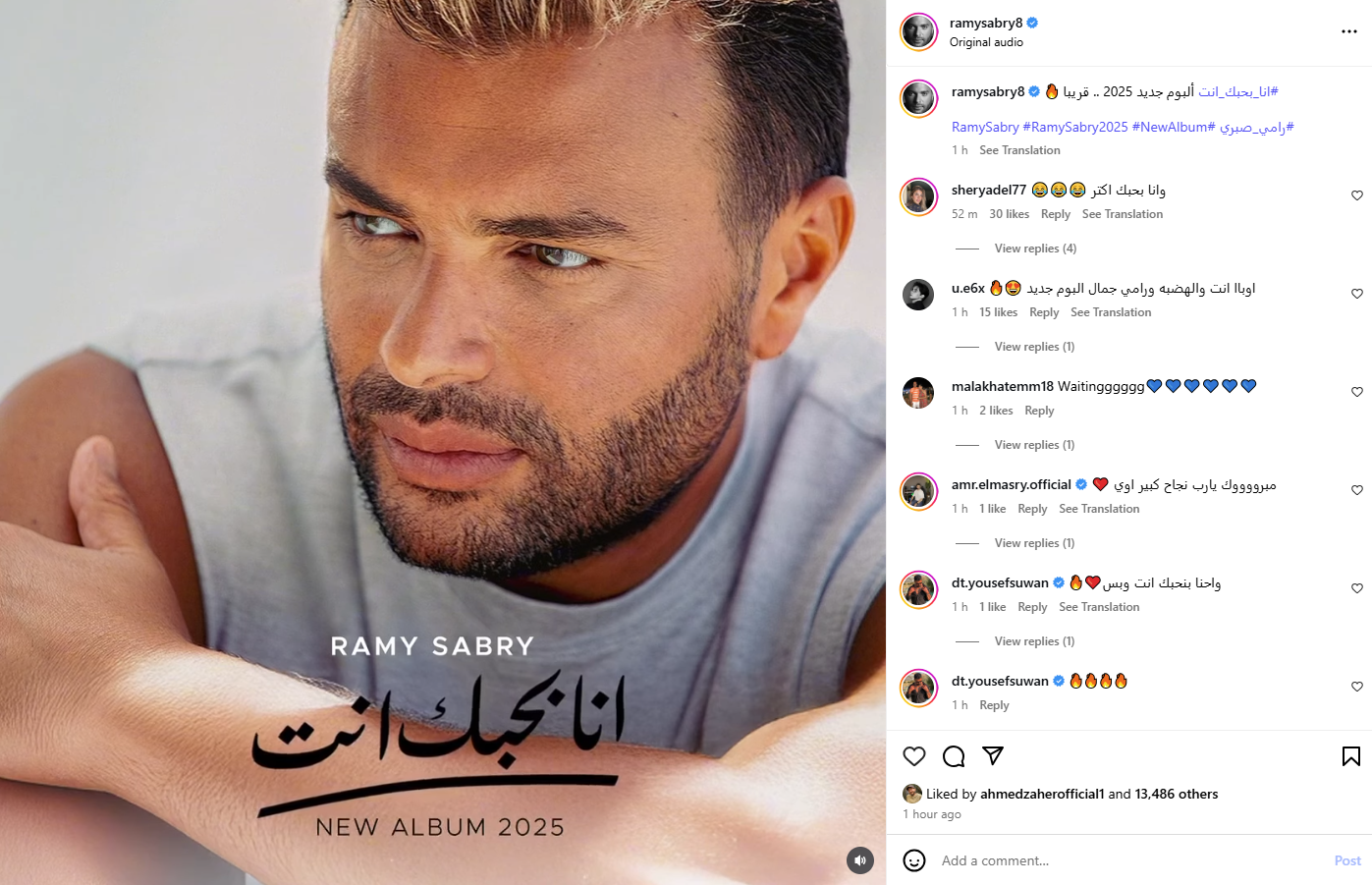This screenshot has width=1372, height=885.
Task: Like sheryadel77's comment heart
Action: click(1357, 195)
